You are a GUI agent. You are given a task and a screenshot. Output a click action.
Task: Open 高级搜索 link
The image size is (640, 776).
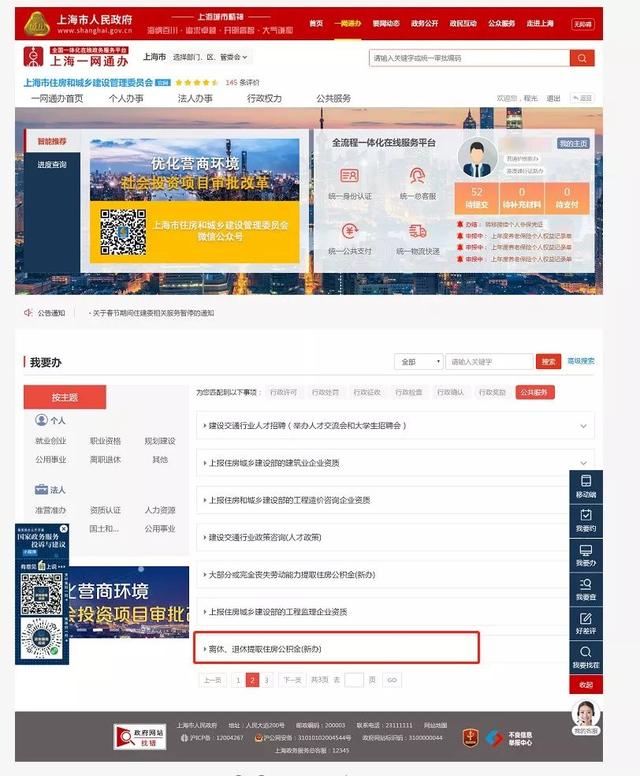[581, 361]
